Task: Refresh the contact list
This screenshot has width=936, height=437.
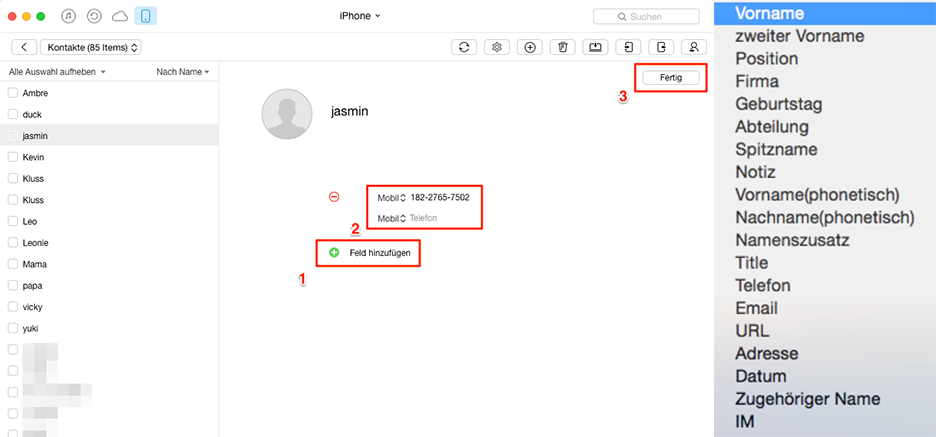Action: tap(464, 47)
